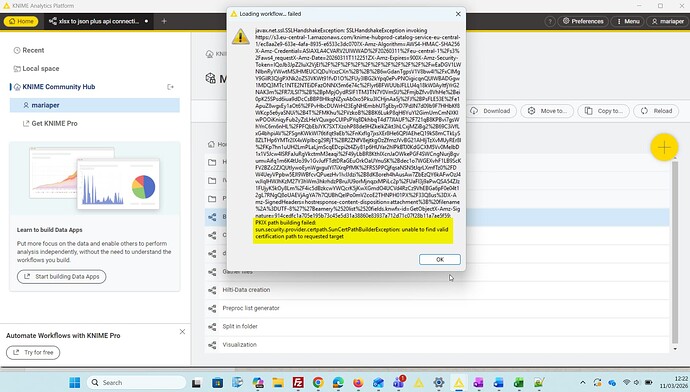Open the Settings gear icon in the taskbar

(x=438, y=383)
